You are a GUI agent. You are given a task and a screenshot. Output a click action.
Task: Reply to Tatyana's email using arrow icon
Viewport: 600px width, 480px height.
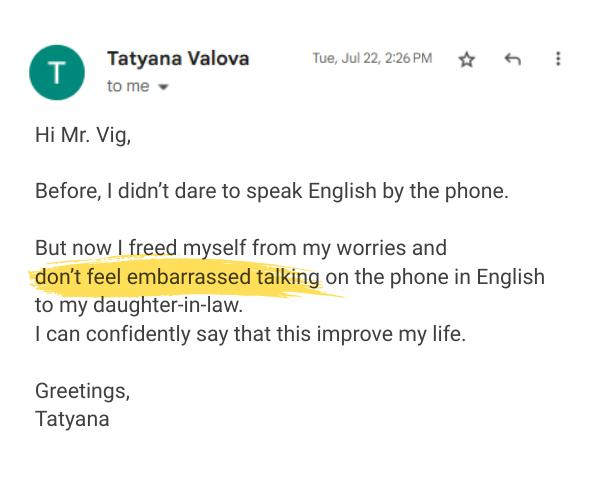tap(512, 60)
